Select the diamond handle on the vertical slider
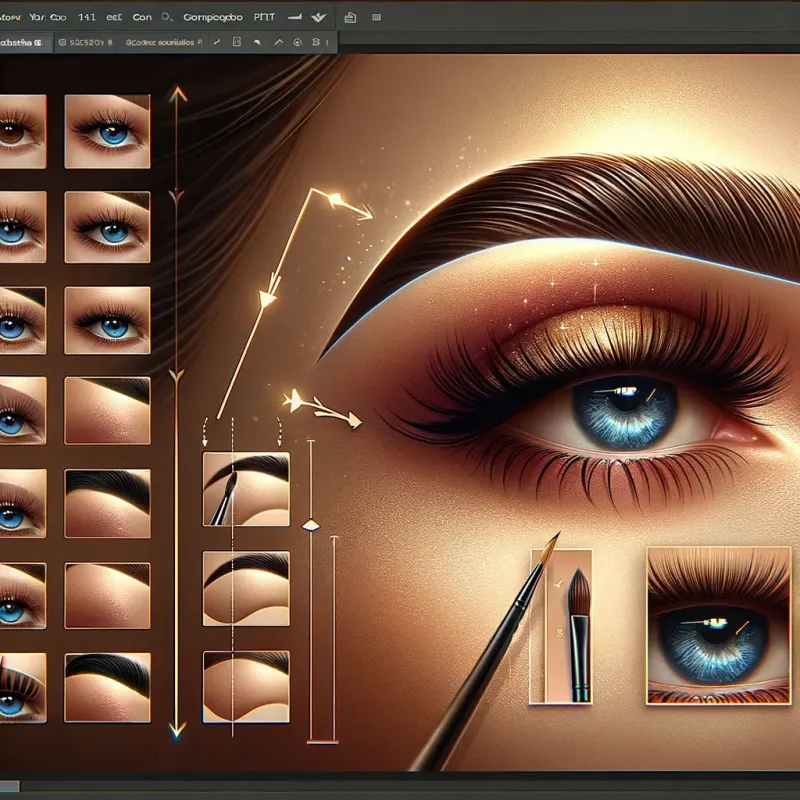This screenshot has height=800, width=800. click(x=311, y=526)
